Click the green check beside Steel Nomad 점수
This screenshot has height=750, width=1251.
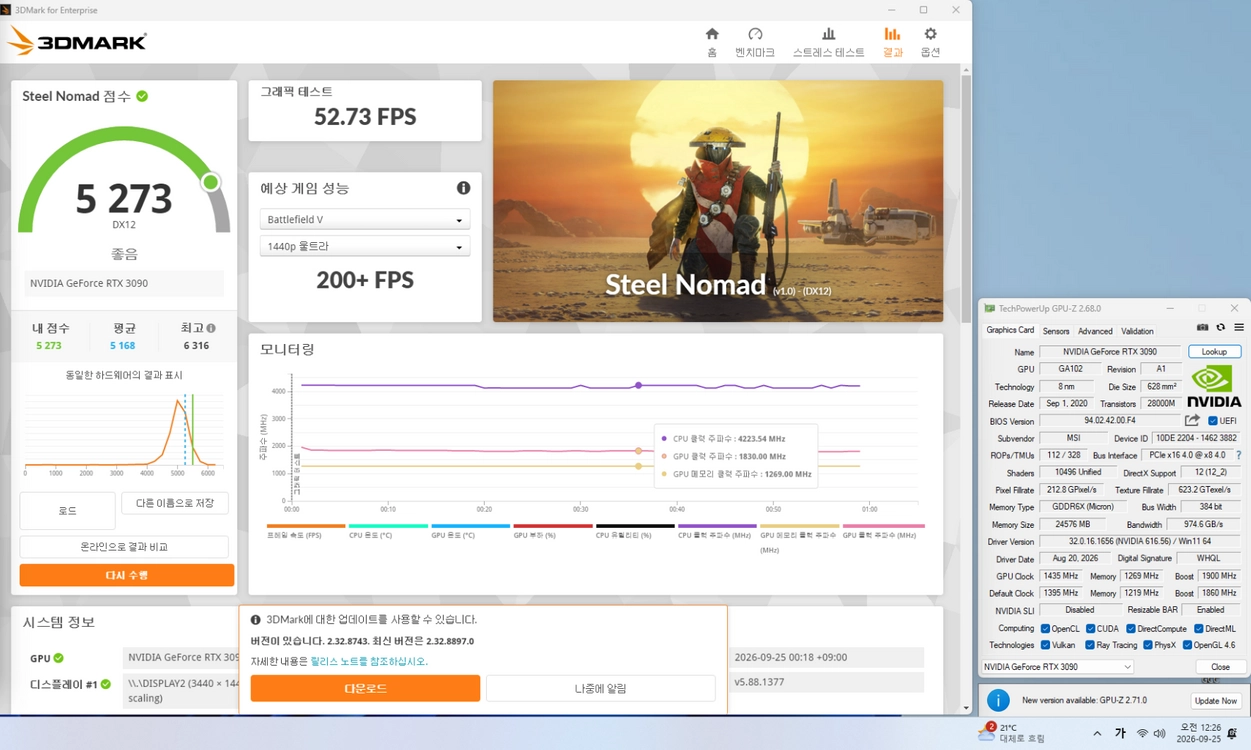(x=142, y=96)
